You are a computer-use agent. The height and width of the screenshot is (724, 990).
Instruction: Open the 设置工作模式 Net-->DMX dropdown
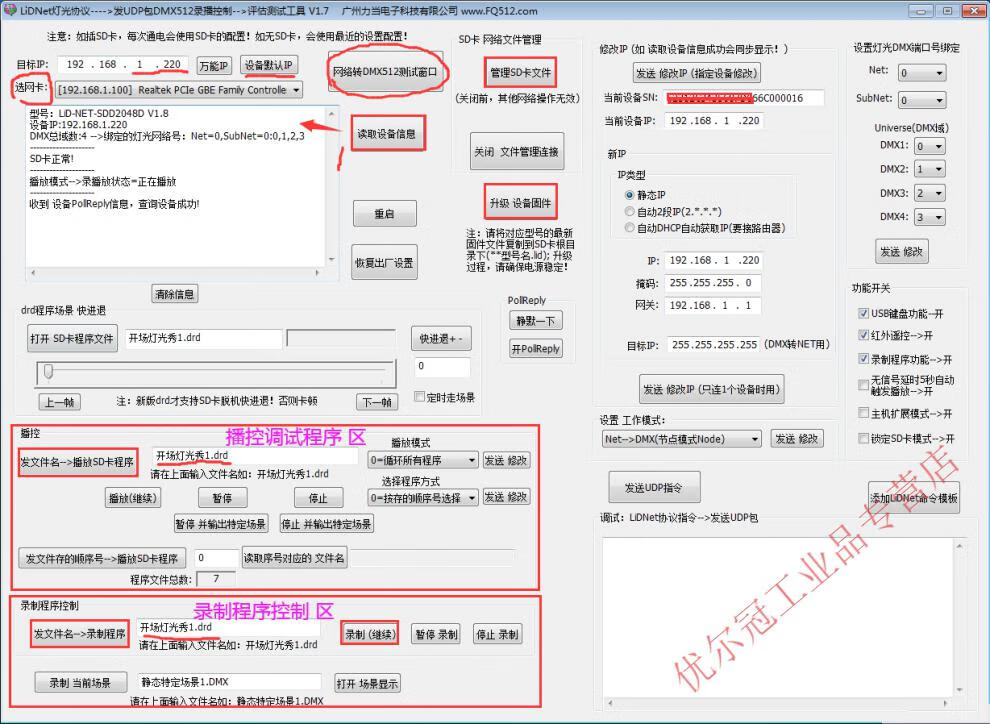pyautogui.click(x=681, y=439)
